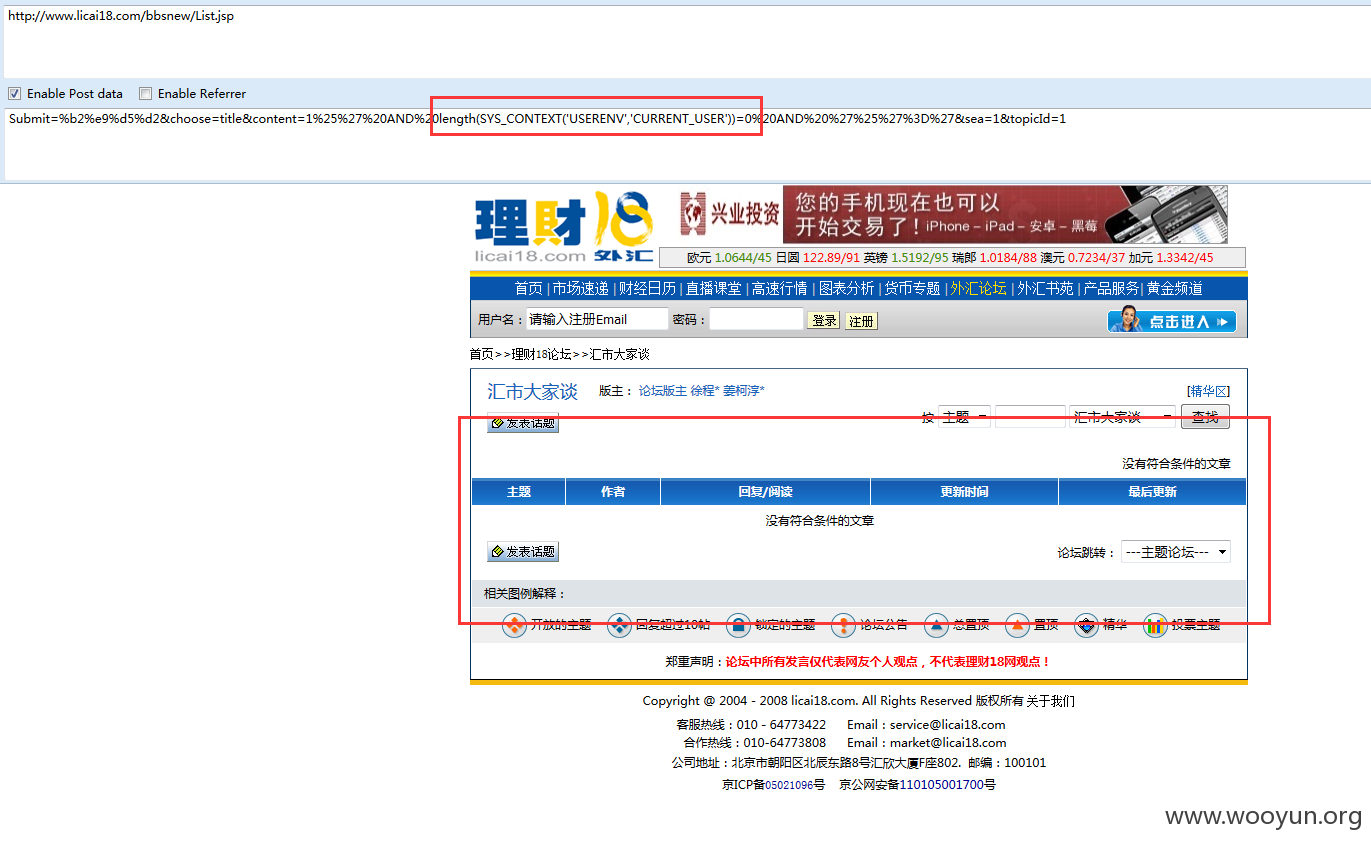1371x845 pixels.
Task: Click the 开放的主题 legend icon
Action: click(x=514, y=626)
